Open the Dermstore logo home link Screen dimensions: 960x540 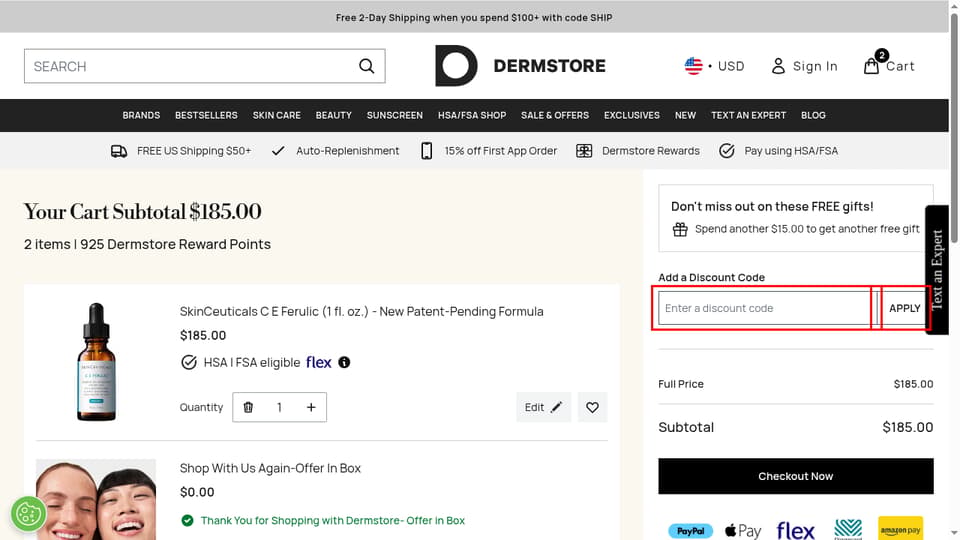click(x=520, y=66)
